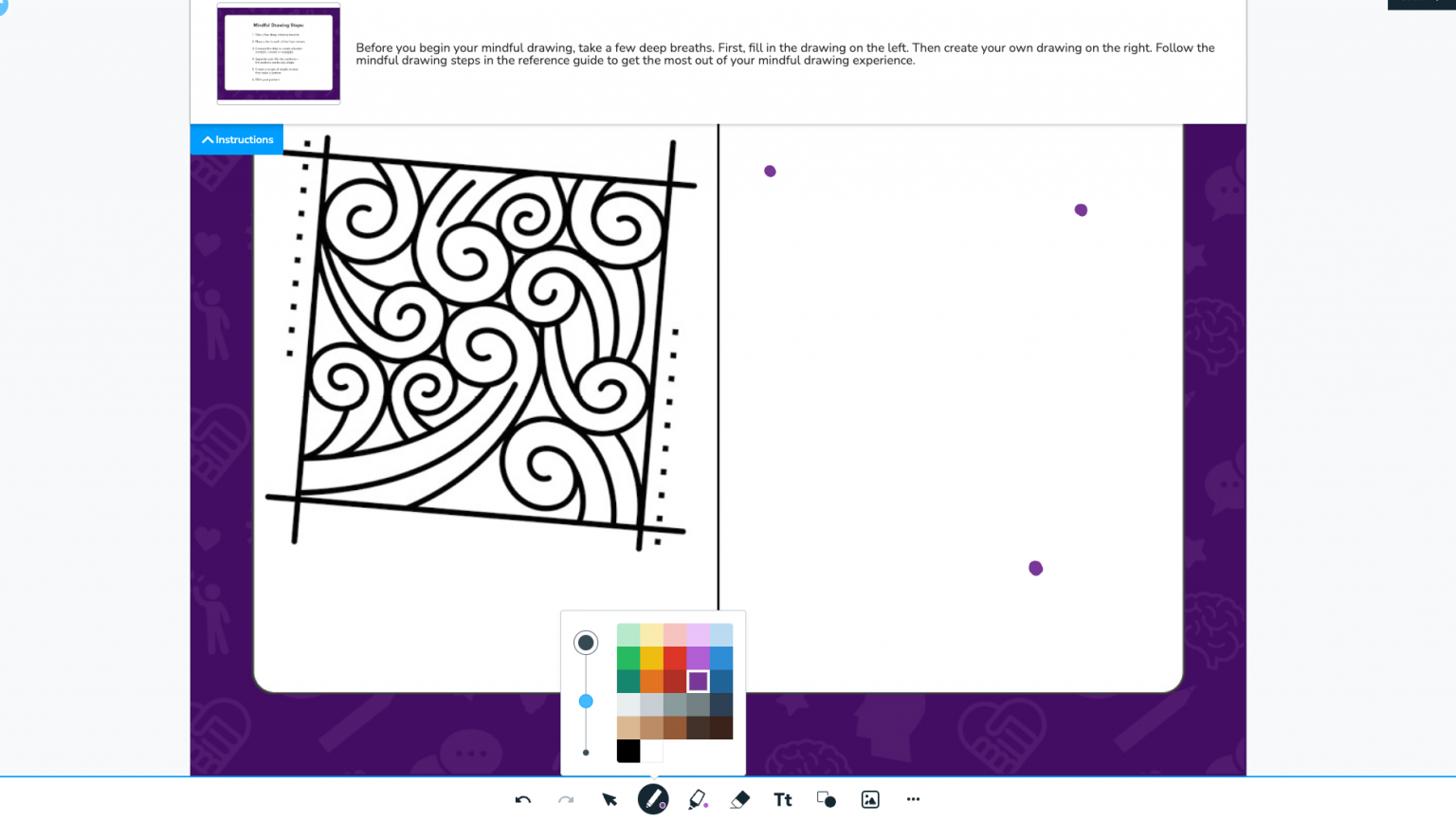The width and height of the screenshot is (1456, 820).
Task: Select the Shapes tool
Action: 825,799
